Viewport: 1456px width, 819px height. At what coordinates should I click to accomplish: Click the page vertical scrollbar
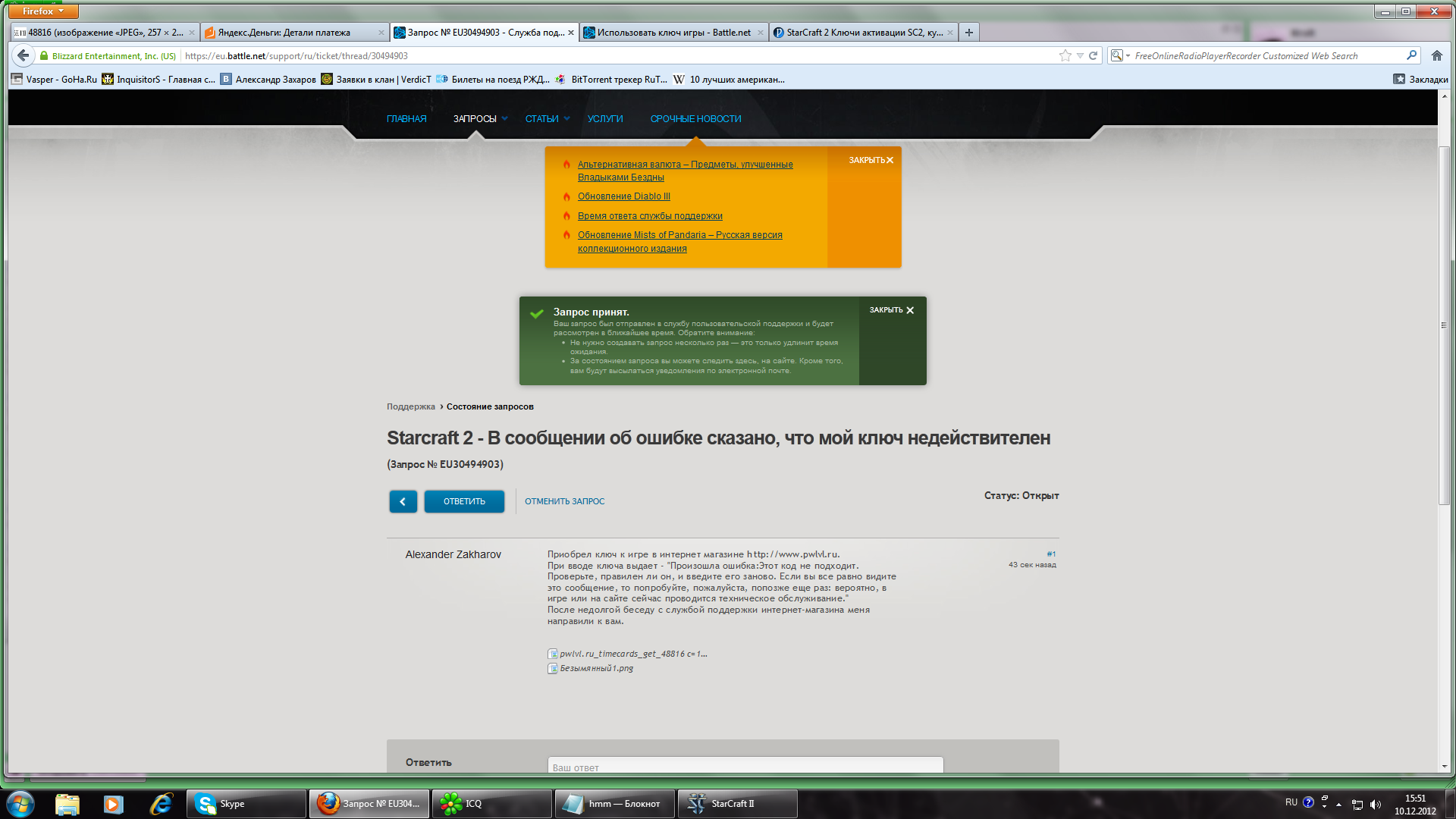click(1444, 325)
